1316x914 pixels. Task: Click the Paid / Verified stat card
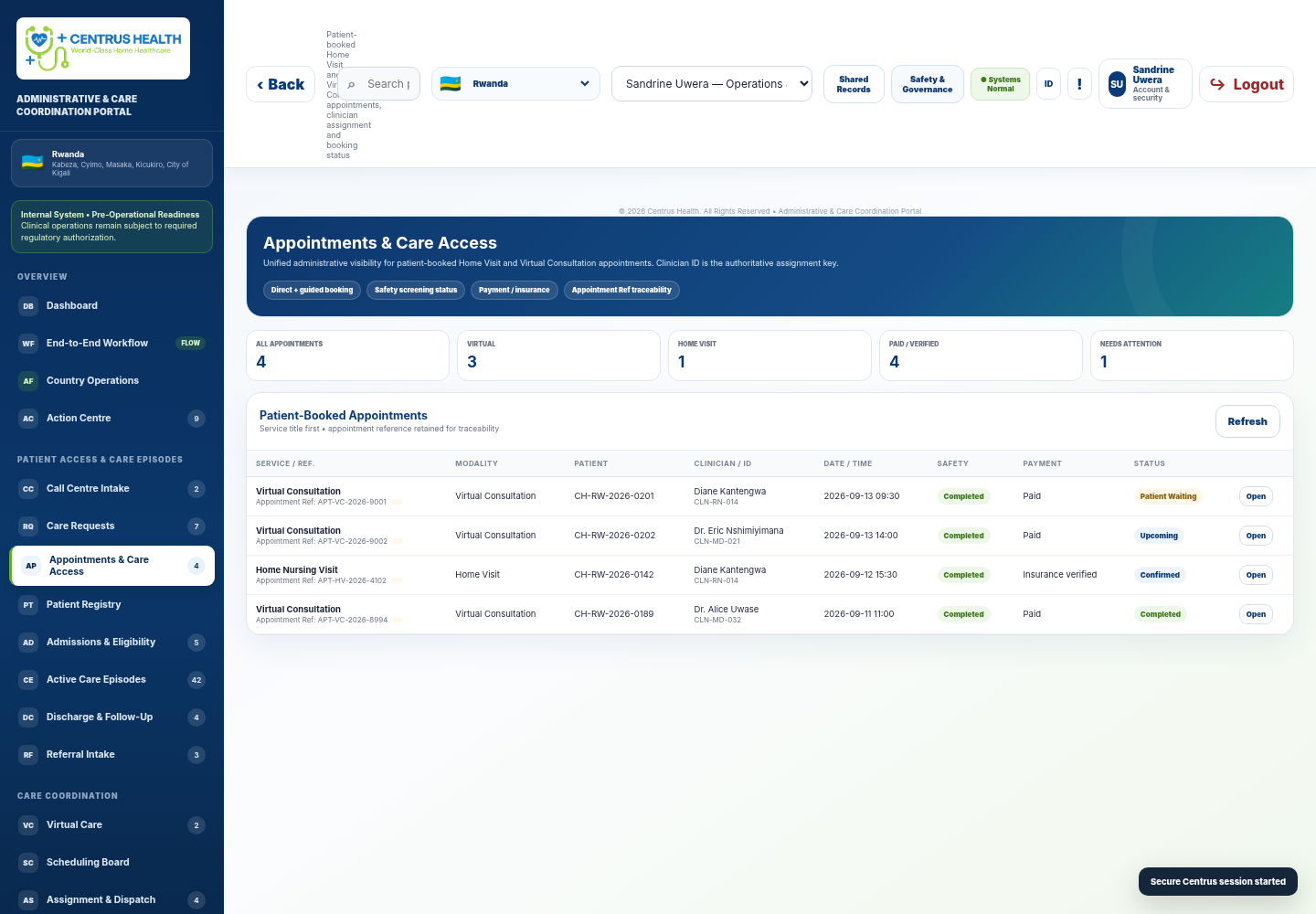(981, 356)
